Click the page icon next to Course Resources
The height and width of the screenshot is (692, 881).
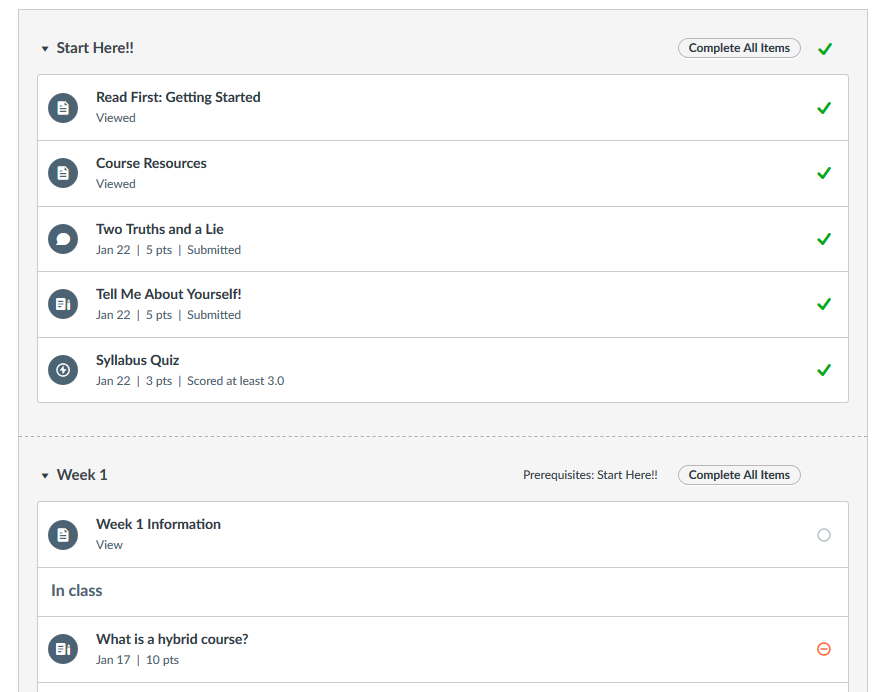[x=63, y=173]
